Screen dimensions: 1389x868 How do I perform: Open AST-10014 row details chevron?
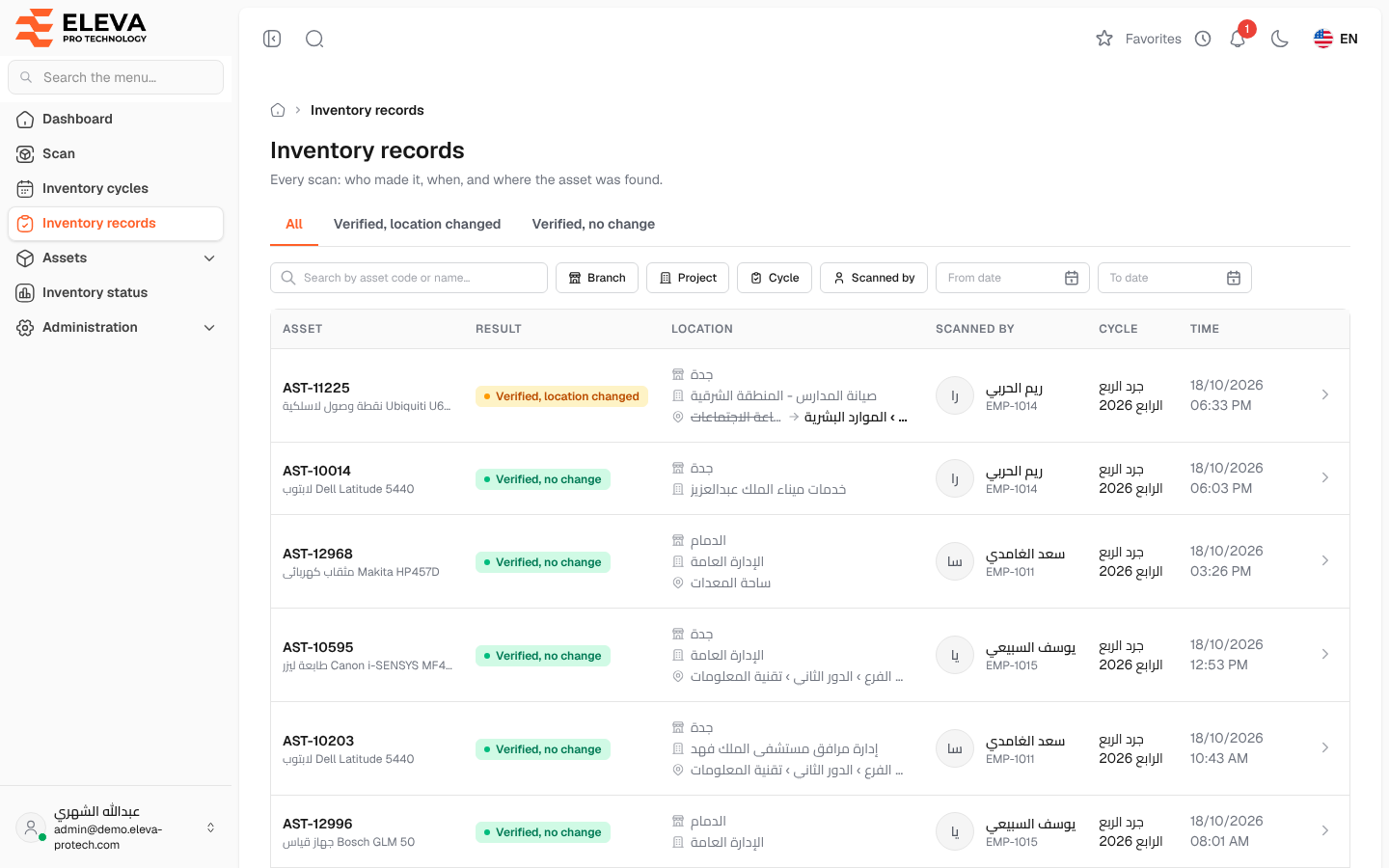pos(1325,477)
